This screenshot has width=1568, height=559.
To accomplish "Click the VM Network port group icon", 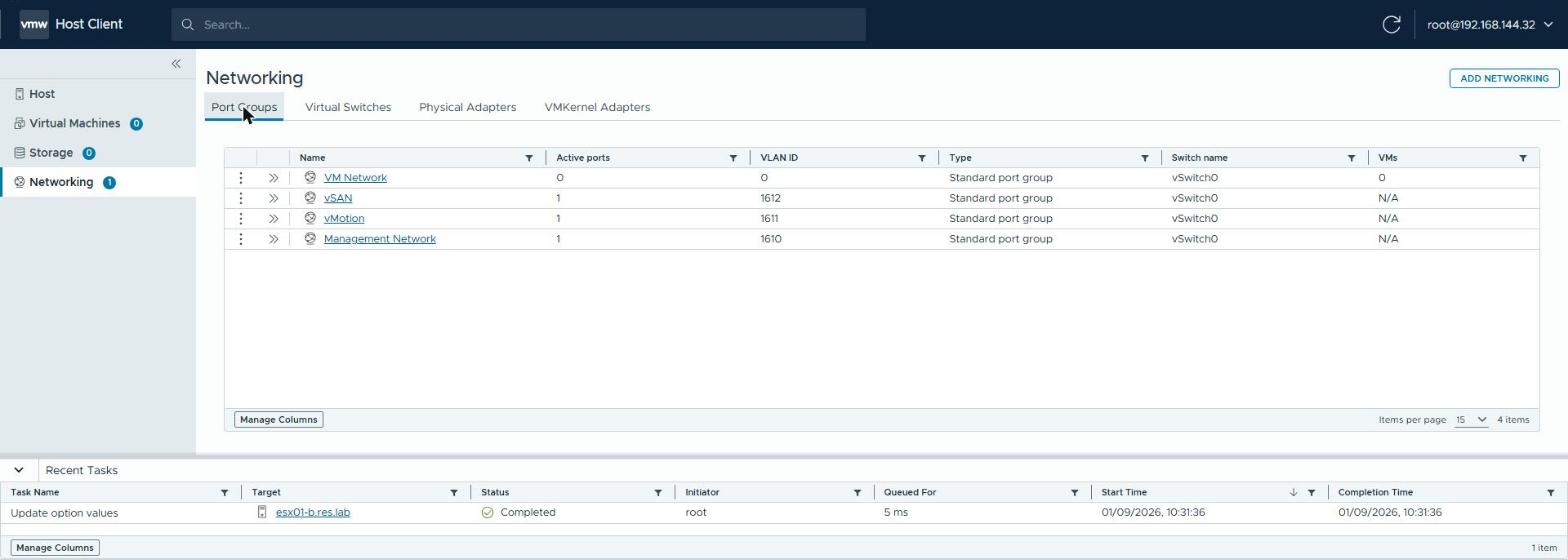I will coord(310,178).
